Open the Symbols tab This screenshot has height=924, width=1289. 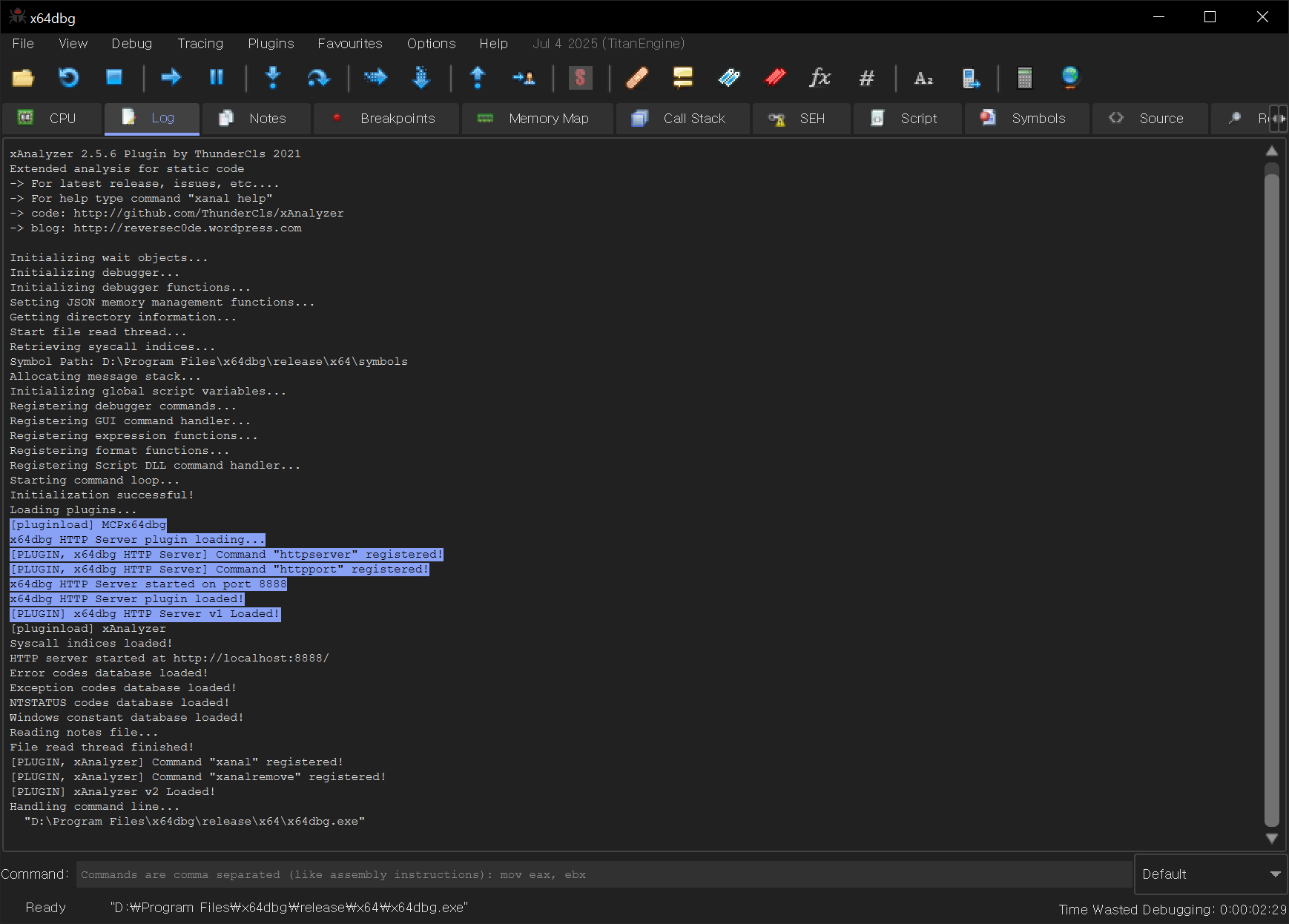tap(1027, 119)
